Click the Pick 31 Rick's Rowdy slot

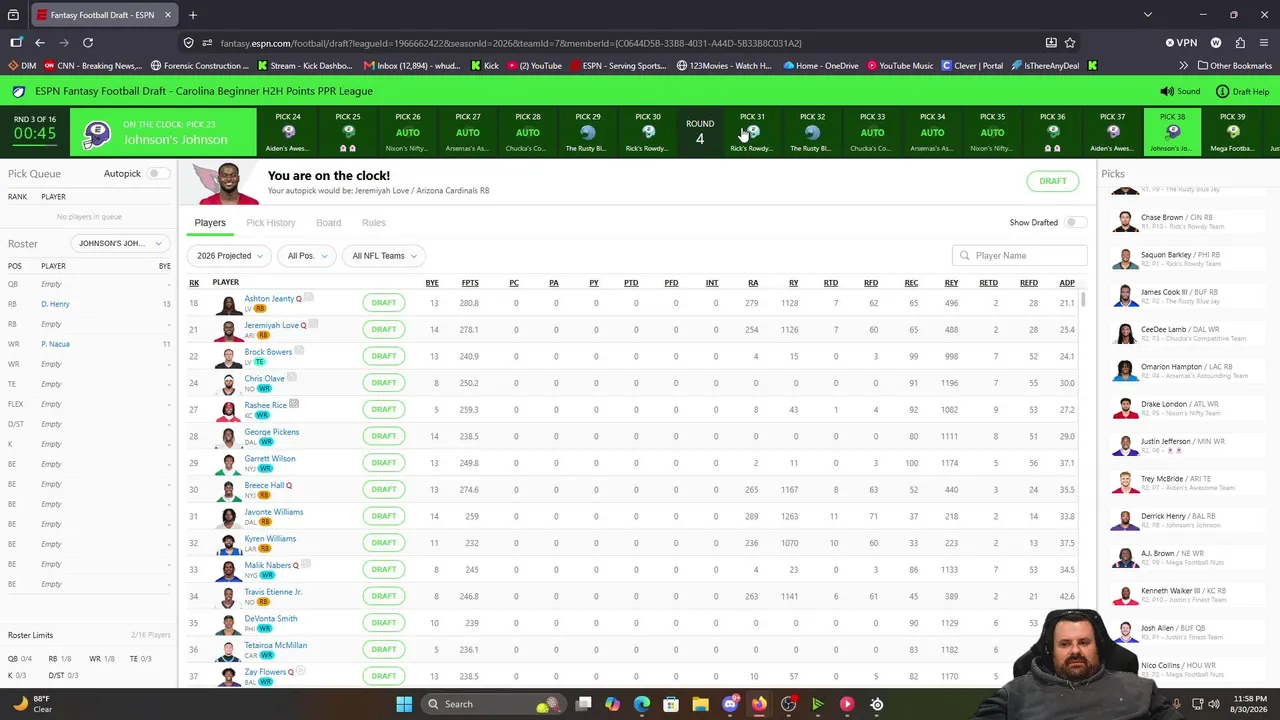pos(752,132)
